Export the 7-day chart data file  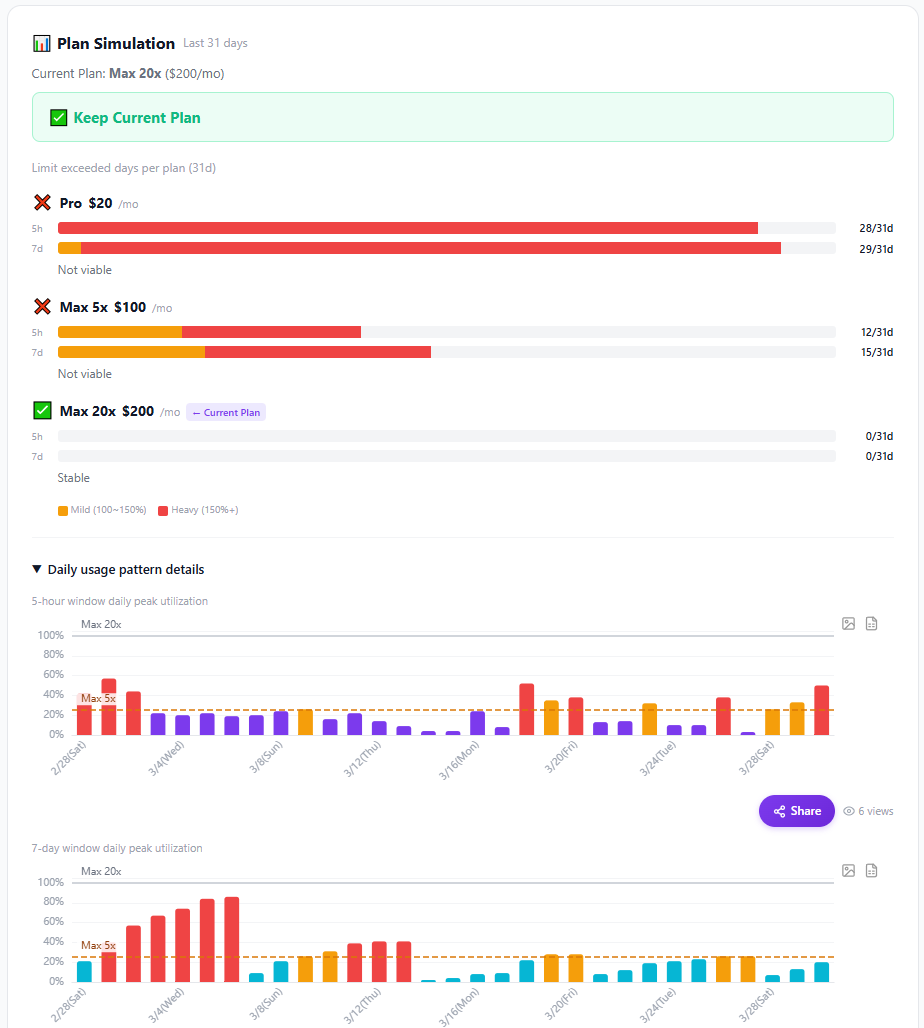point(871,871)
